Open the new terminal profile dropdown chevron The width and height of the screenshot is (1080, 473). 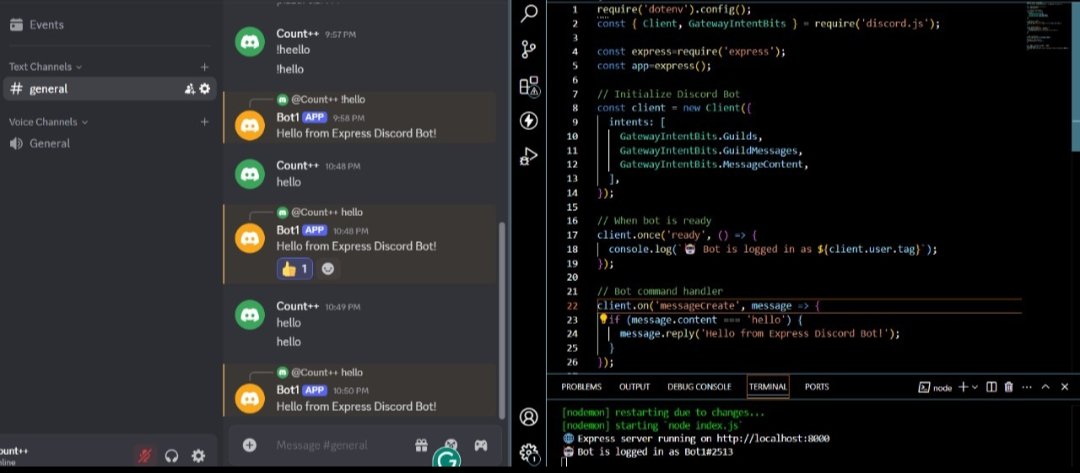point(975,387)
